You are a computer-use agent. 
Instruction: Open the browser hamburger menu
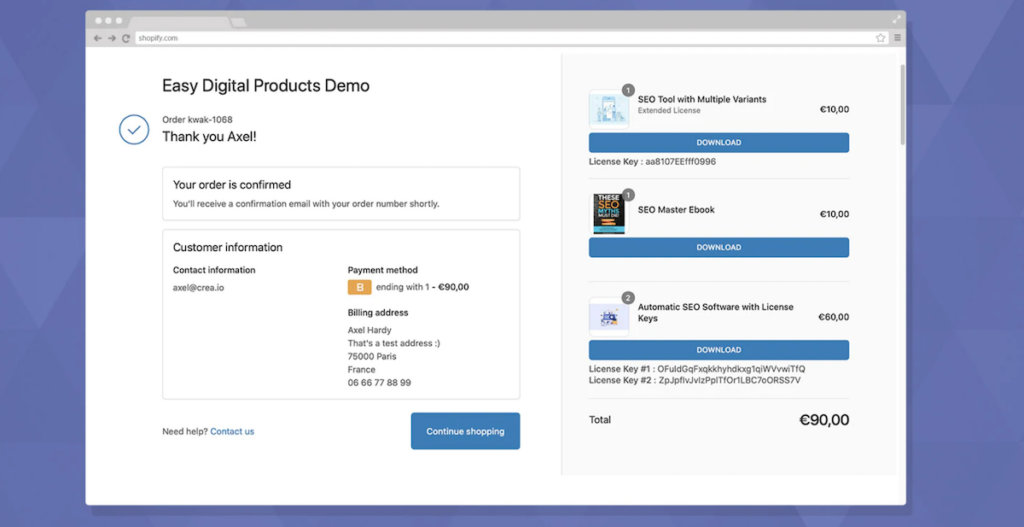897,38
